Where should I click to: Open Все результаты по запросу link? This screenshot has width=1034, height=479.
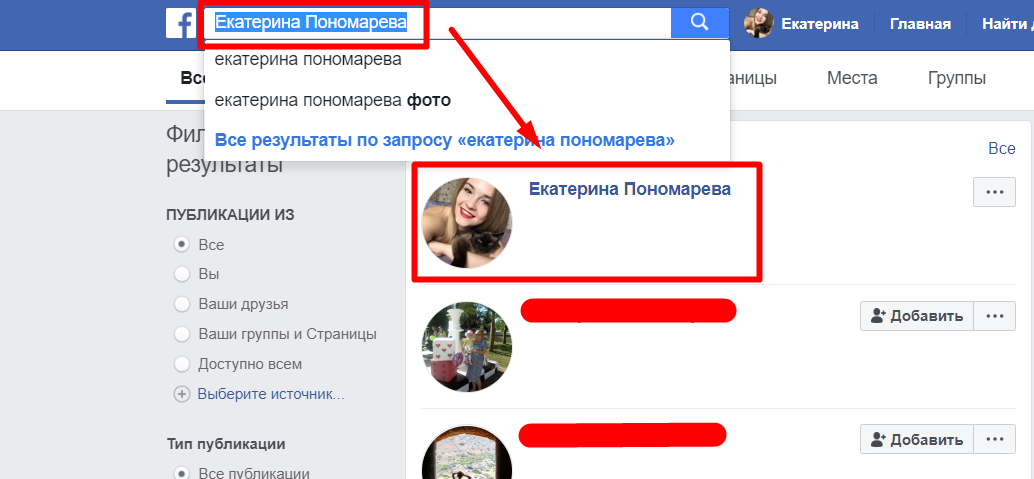[x=445, y=141]
